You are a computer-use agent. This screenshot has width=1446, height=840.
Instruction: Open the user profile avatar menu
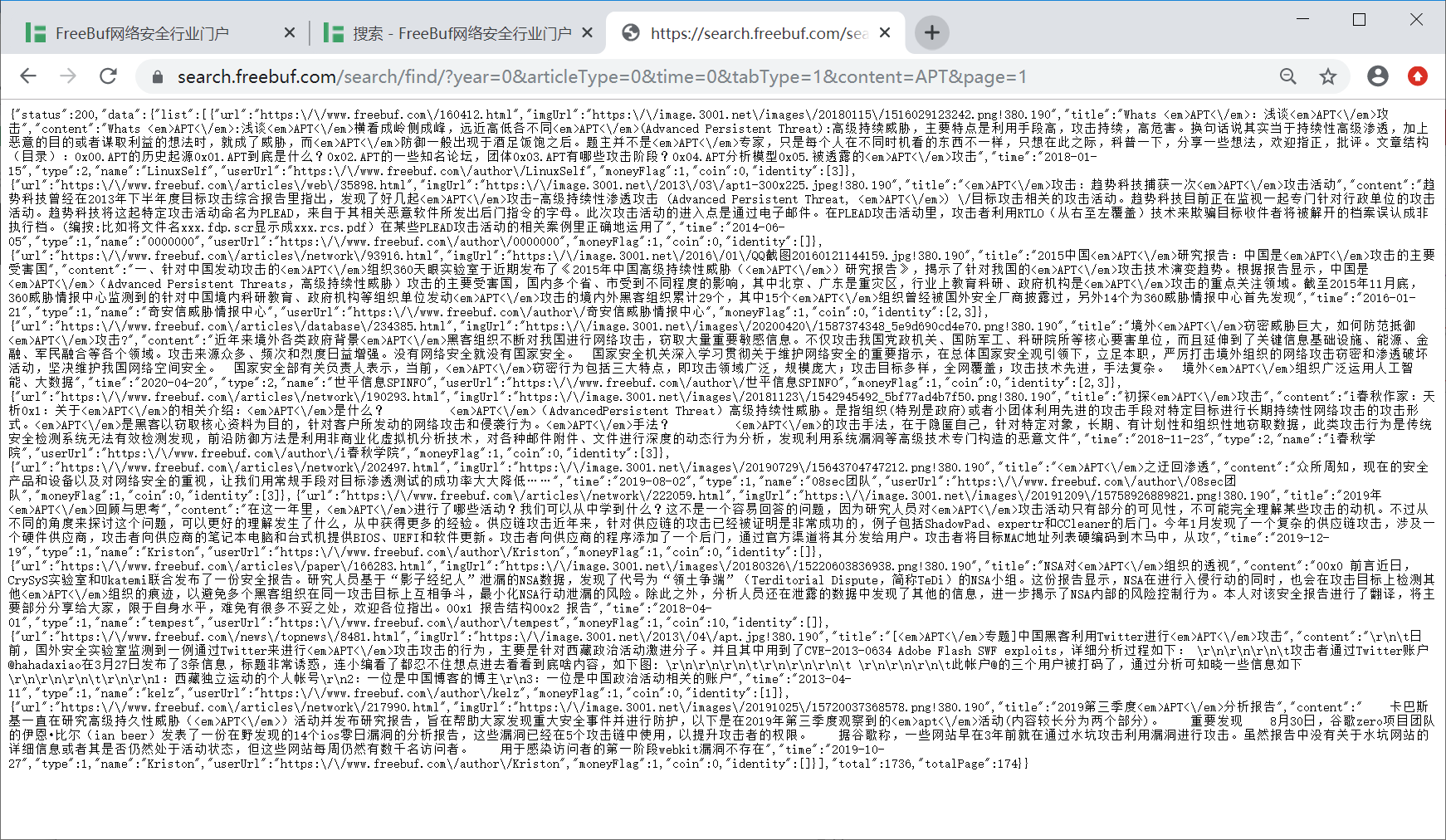[x=1378, y=76]
